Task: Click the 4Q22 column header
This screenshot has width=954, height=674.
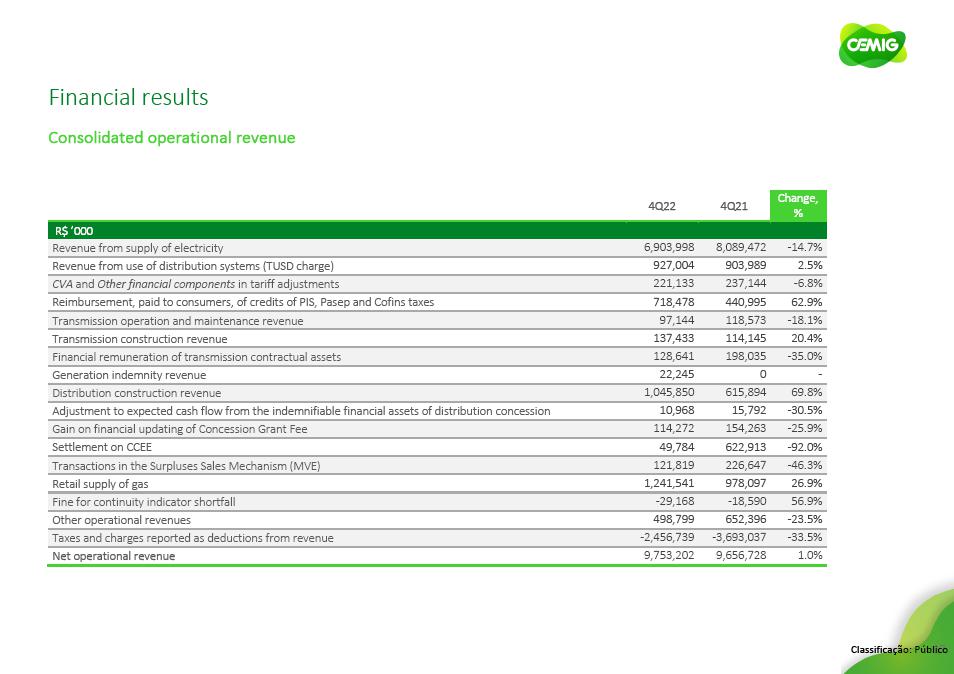Action: pyautogui.click(x=662, y=205)
